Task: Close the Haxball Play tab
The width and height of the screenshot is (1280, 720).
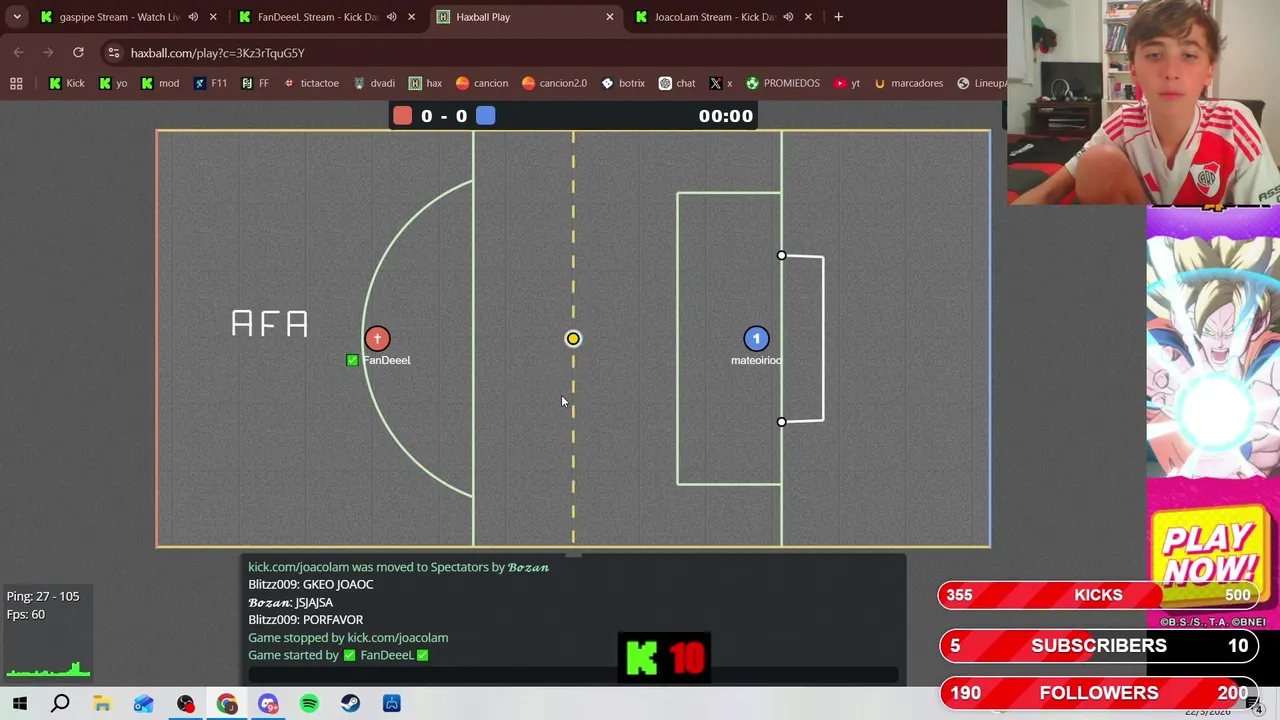Action: (610, 17)
